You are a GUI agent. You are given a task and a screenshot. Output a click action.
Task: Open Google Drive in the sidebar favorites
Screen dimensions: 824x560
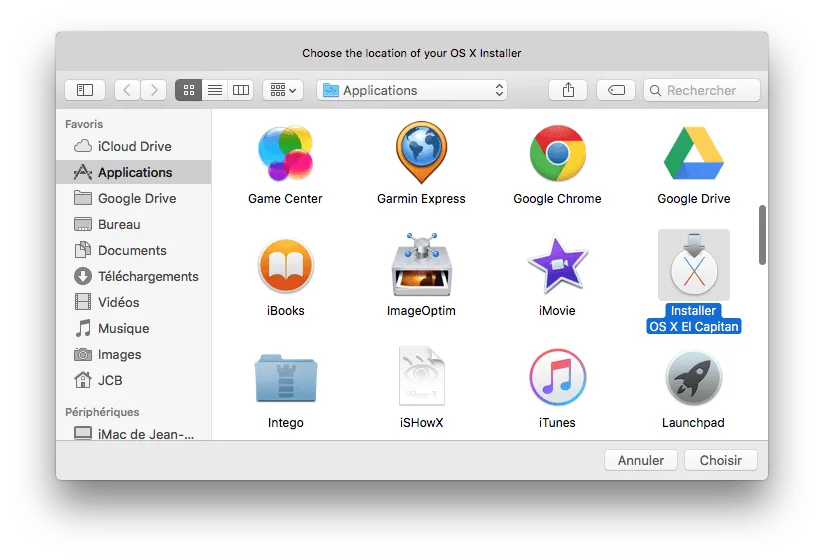134,198
